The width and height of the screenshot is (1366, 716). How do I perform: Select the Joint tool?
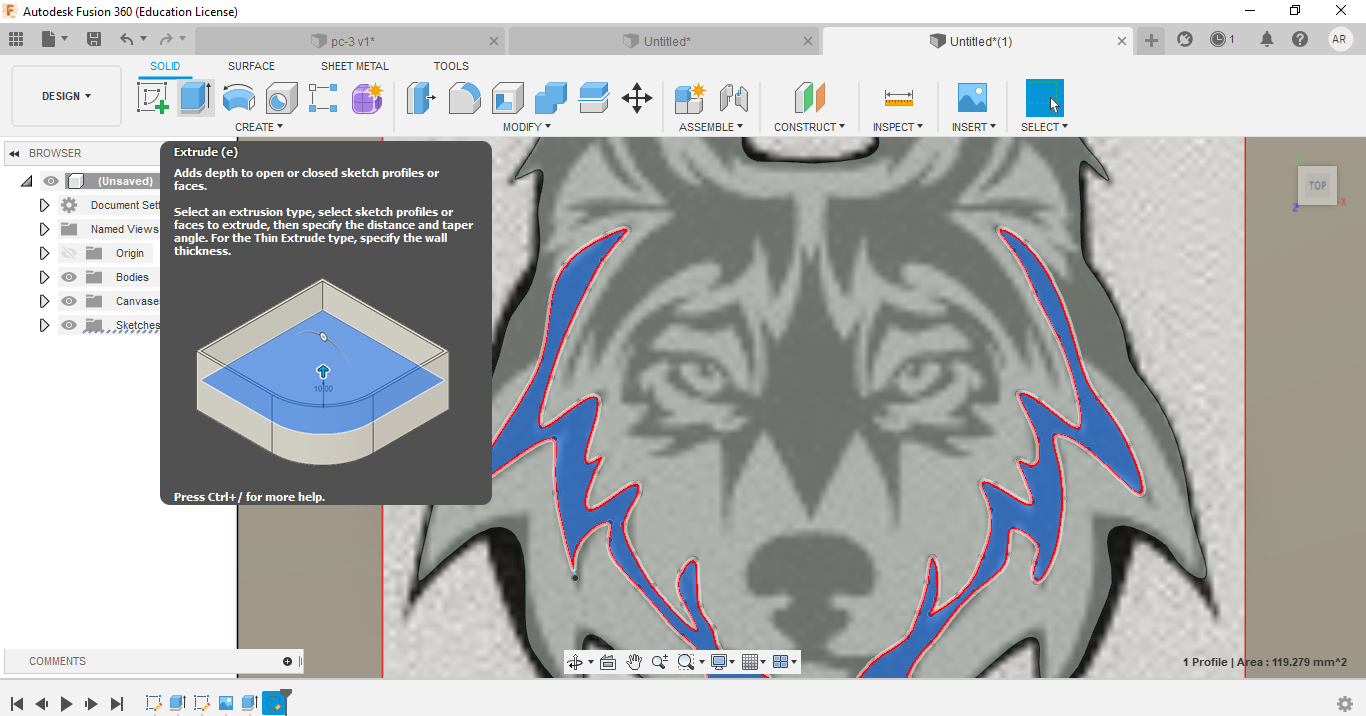coord(734,98)
